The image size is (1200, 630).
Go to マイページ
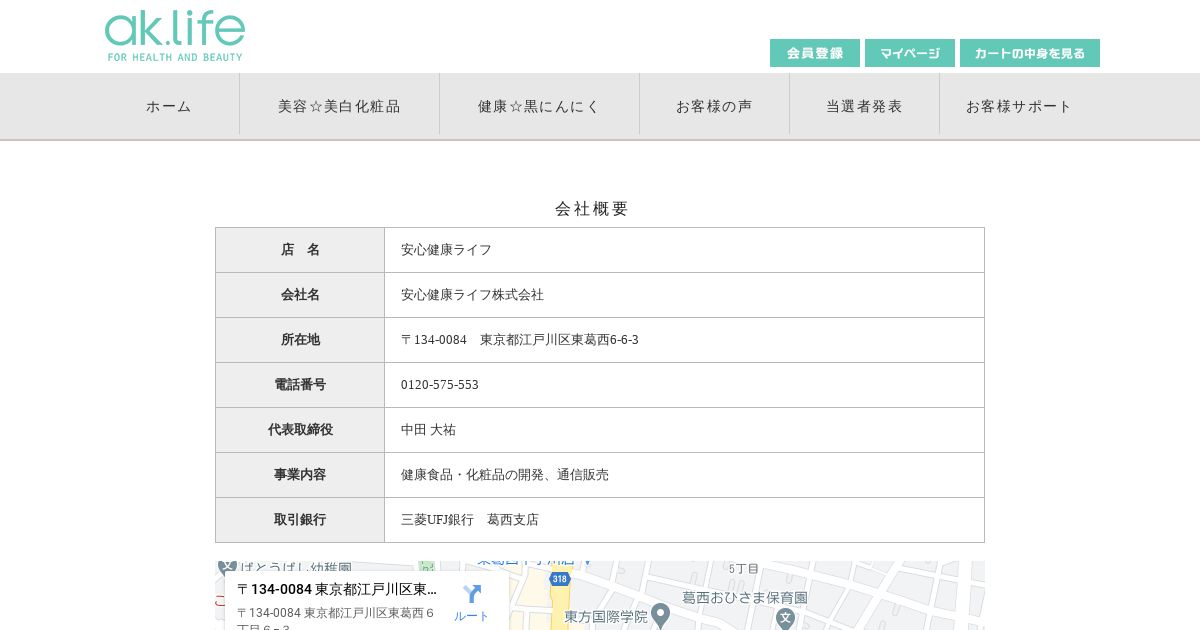[x=909, y=53]
